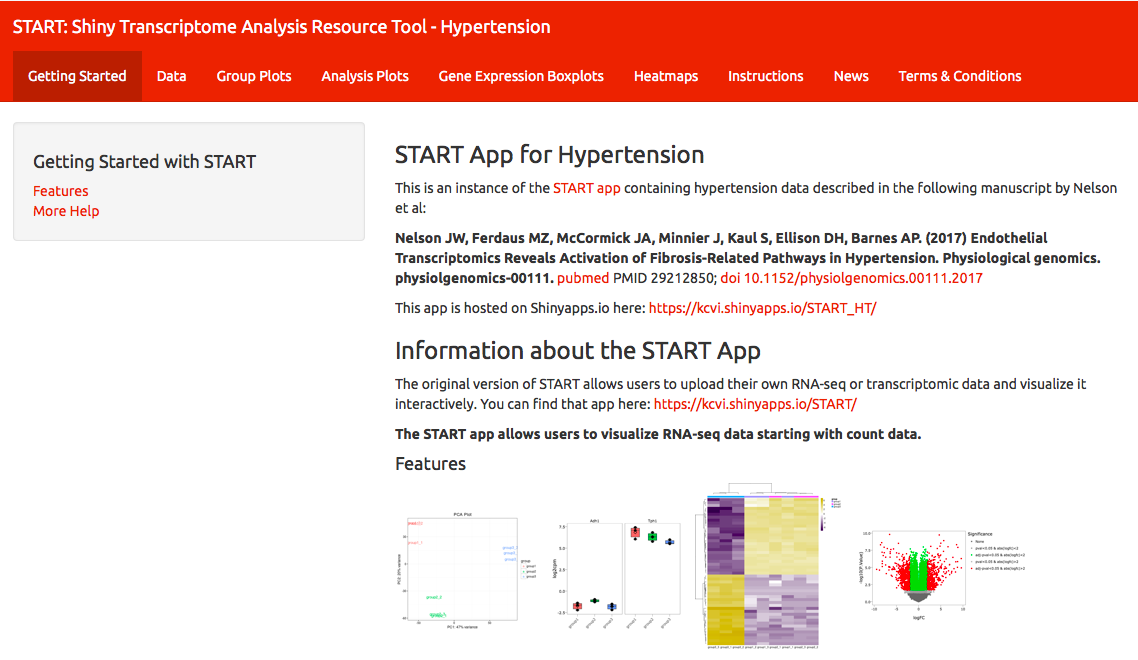The width and height of the screenshot is (1138, 660).
Task: Open the News tab
Action: tap(851, 76)
